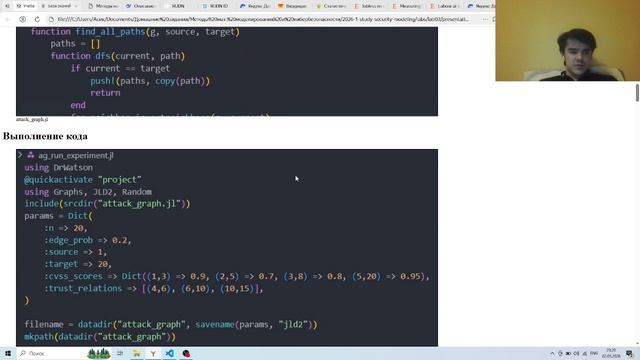Click the page vertical scrollbar thumb
640x360 pixels.
pos(637,92)
